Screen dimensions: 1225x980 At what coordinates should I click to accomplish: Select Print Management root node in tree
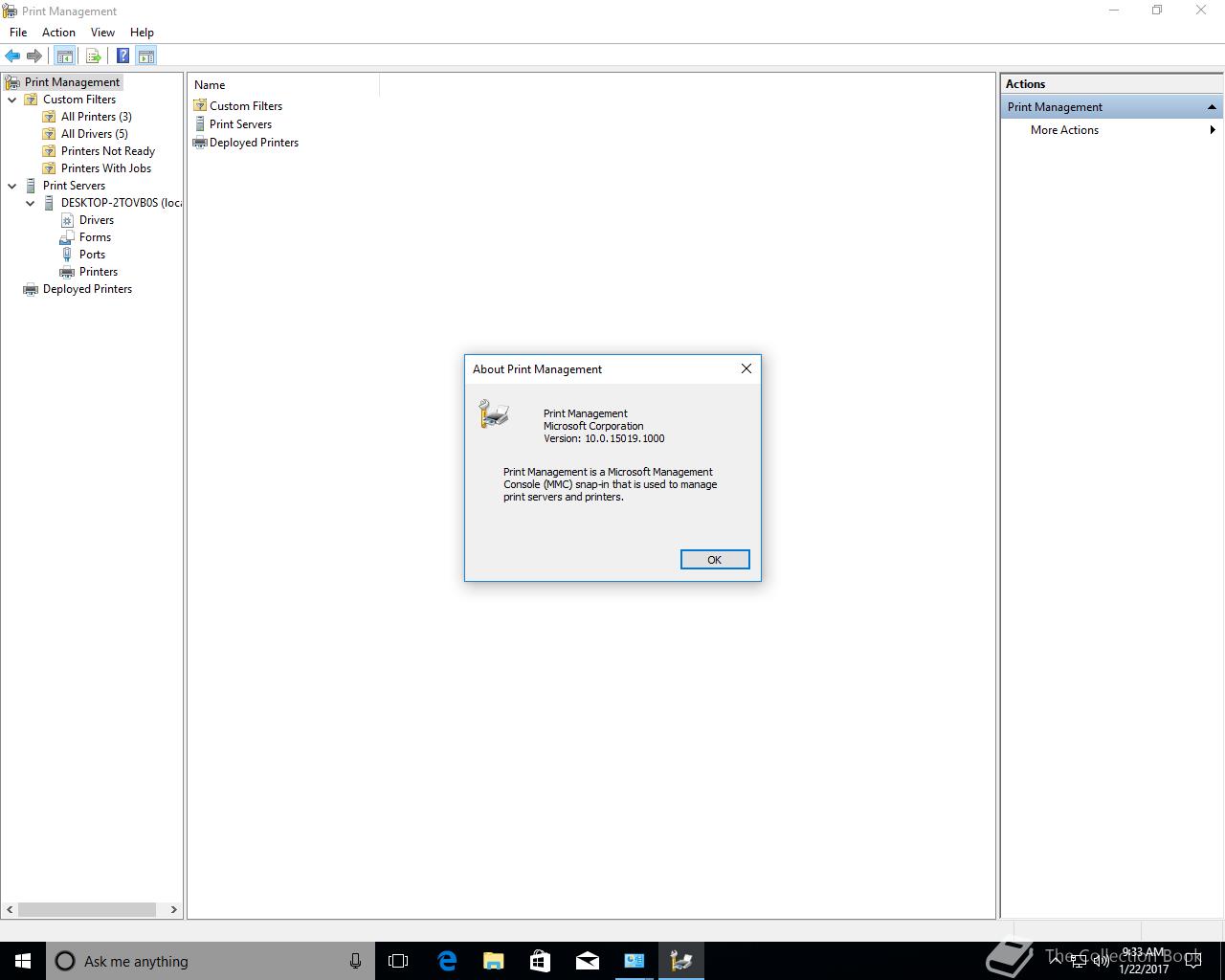72,82
